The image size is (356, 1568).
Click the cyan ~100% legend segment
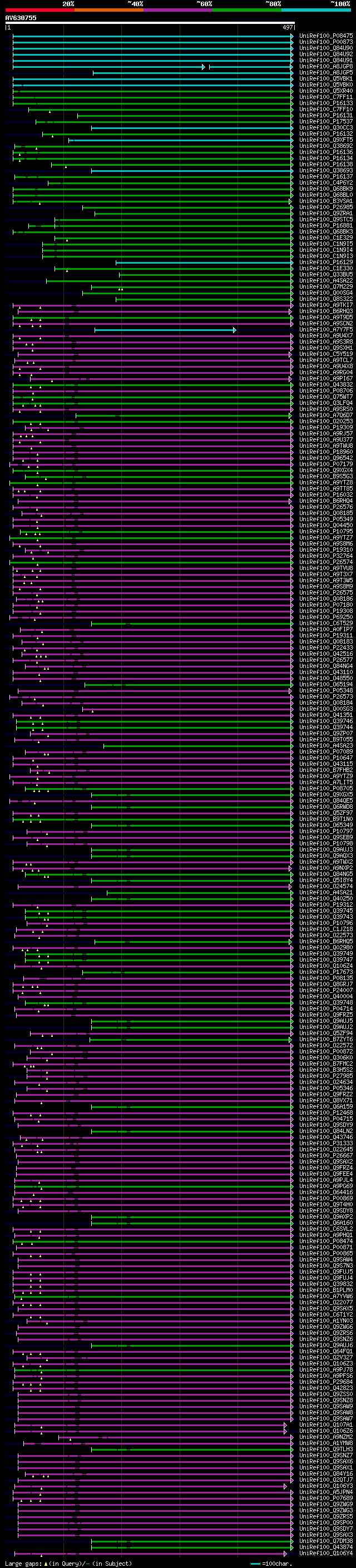(317, 10)
